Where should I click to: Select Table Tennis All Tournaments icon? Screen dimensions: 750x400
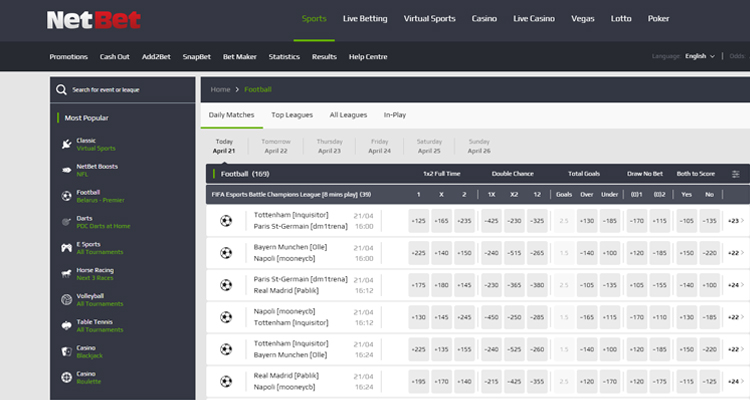click(66, 325)
